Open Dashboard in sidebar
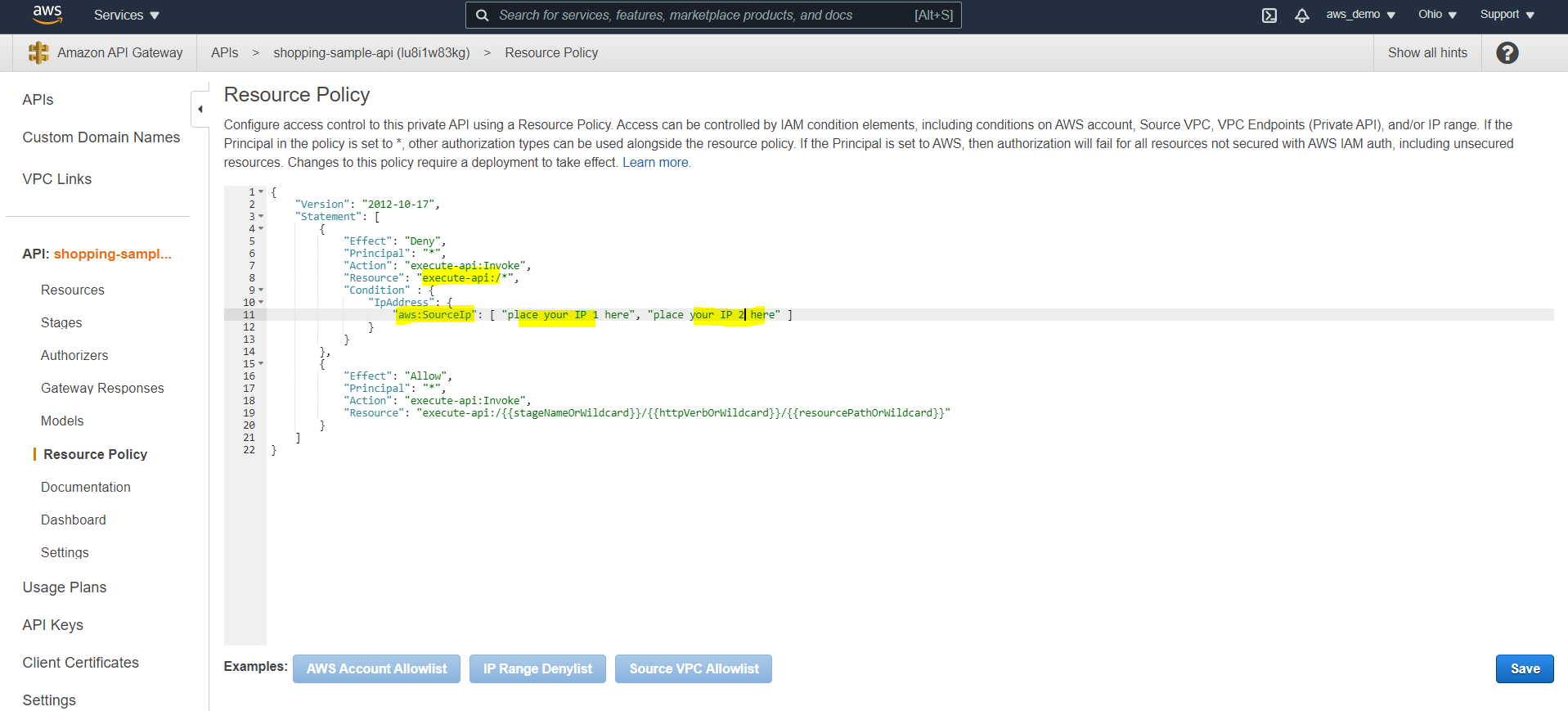1568x711 pixels. pos(74,520)
